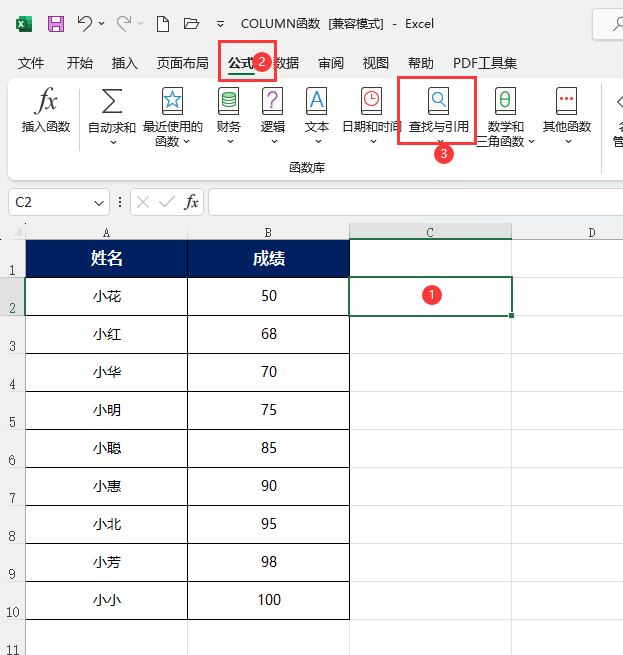The height and width of the screenshot is (655, 623).
Task: Expand the 文本 dropdown arrow
Action: point(318,142)
